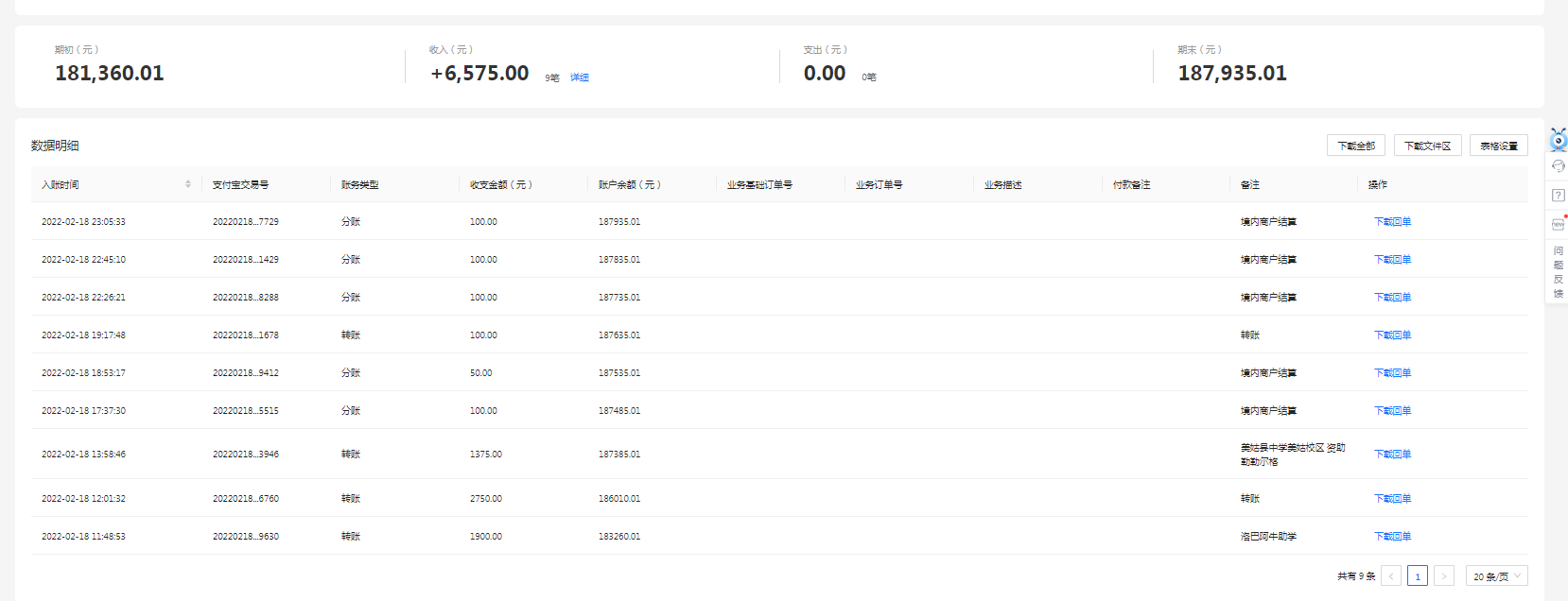Click the 付款备注 column header

click(1131, 184)
